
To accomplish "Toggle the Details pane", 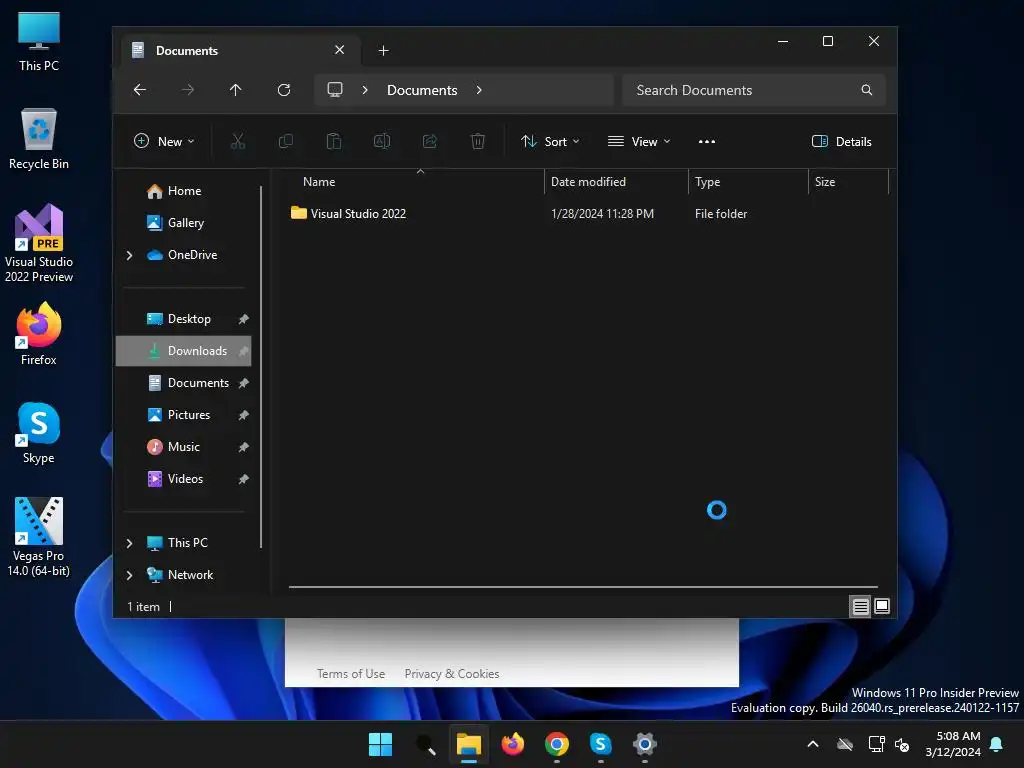I will 842,141.
